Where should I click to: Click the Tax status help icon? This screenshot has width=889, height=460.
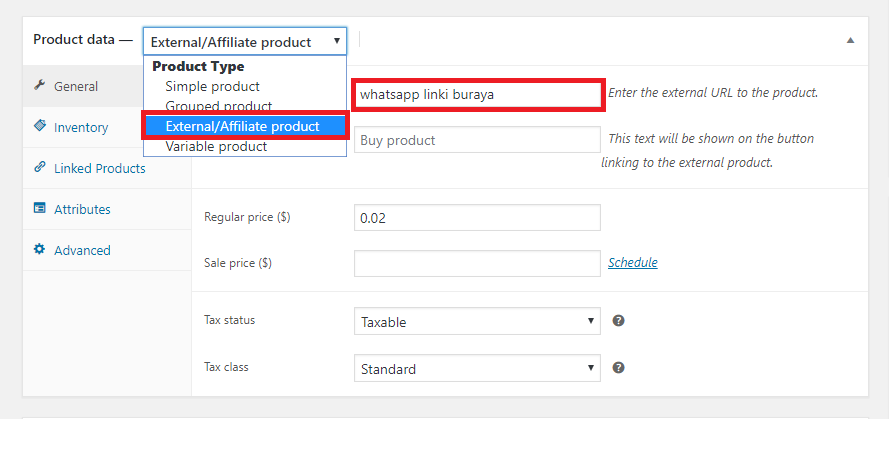[x=619, y=320]
